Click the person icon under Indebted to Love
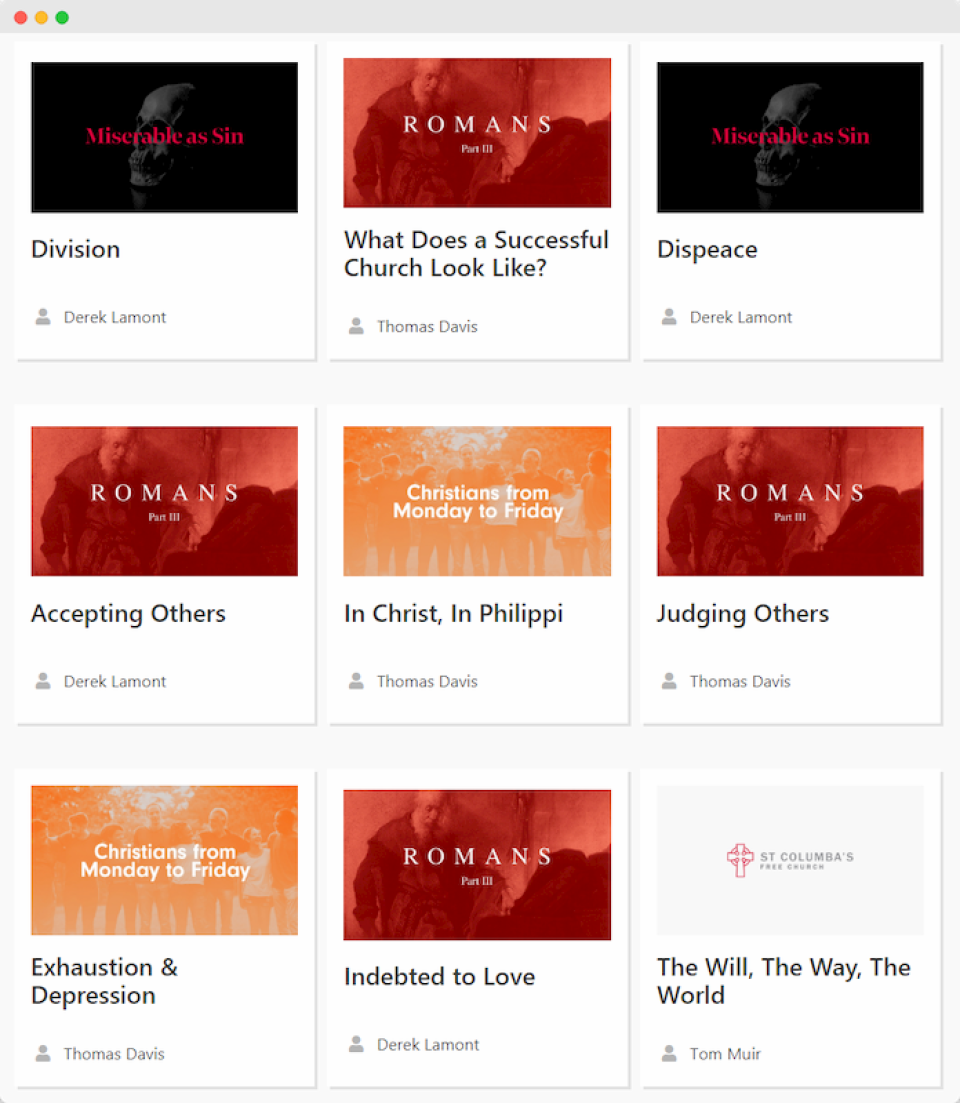 [x=357, y=1044]
